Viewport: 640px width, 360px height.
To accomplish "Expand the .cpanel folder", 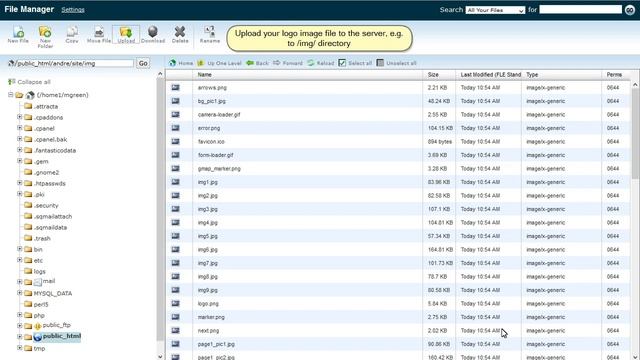I will pyautogui.click(x=19, y=128).
